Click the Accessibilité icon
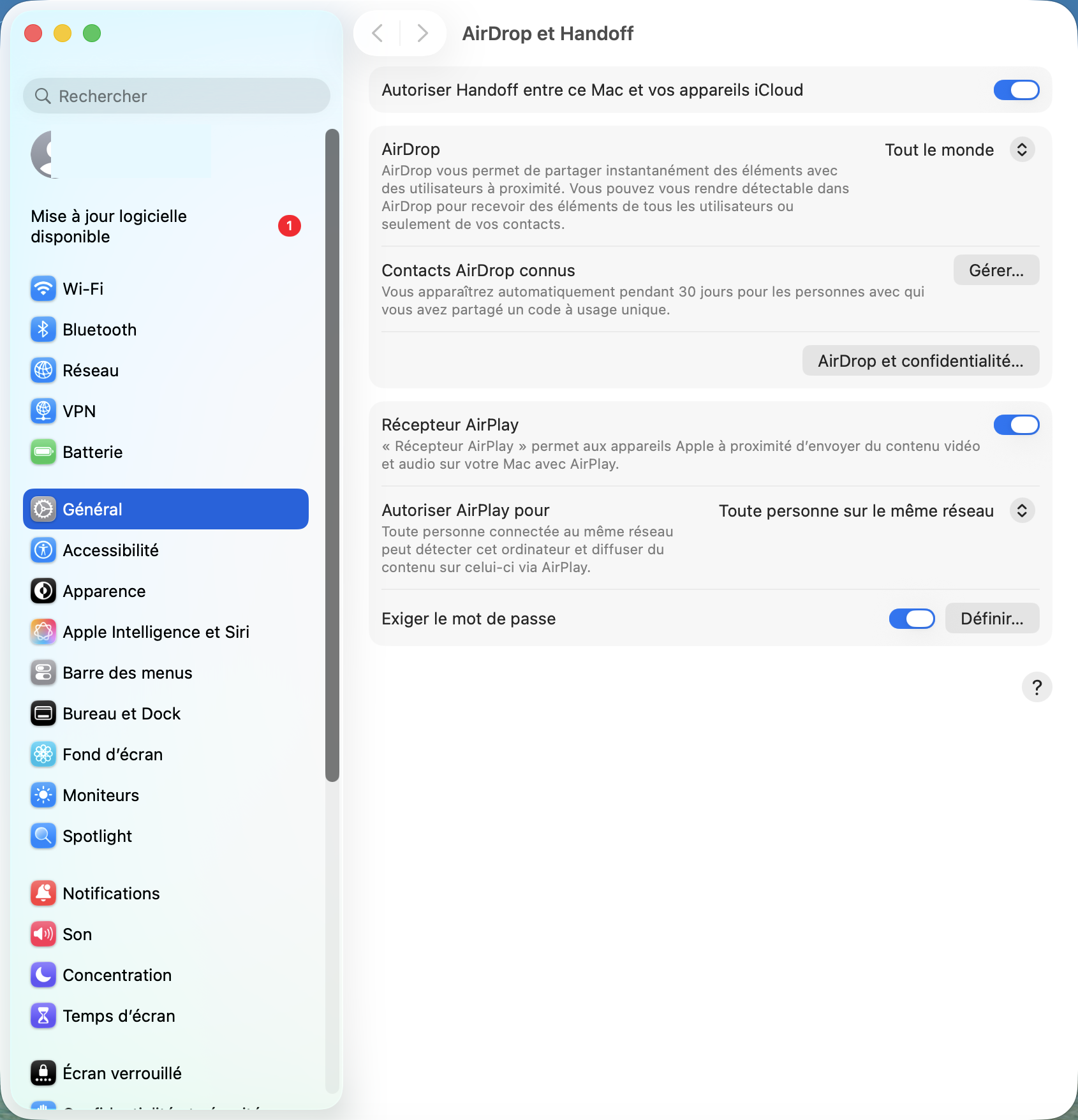This screenshot has width=1078, height=1120. [43, 550]
